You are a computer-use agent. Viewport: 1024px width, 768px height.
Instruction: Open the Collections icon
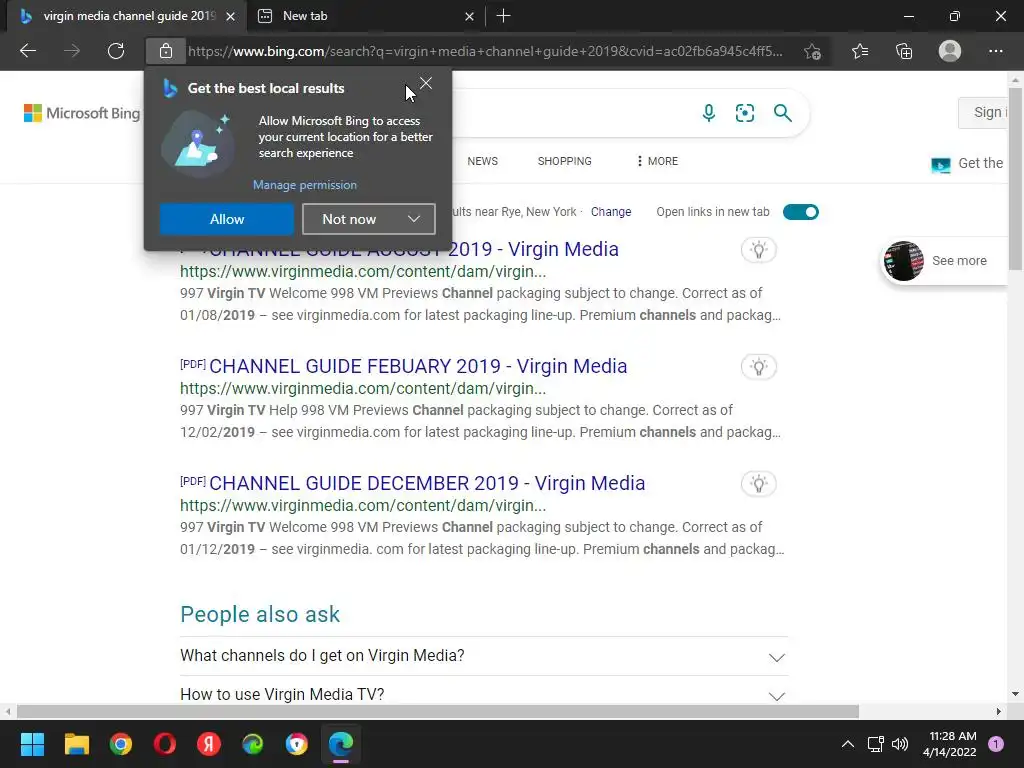(904, 51)
